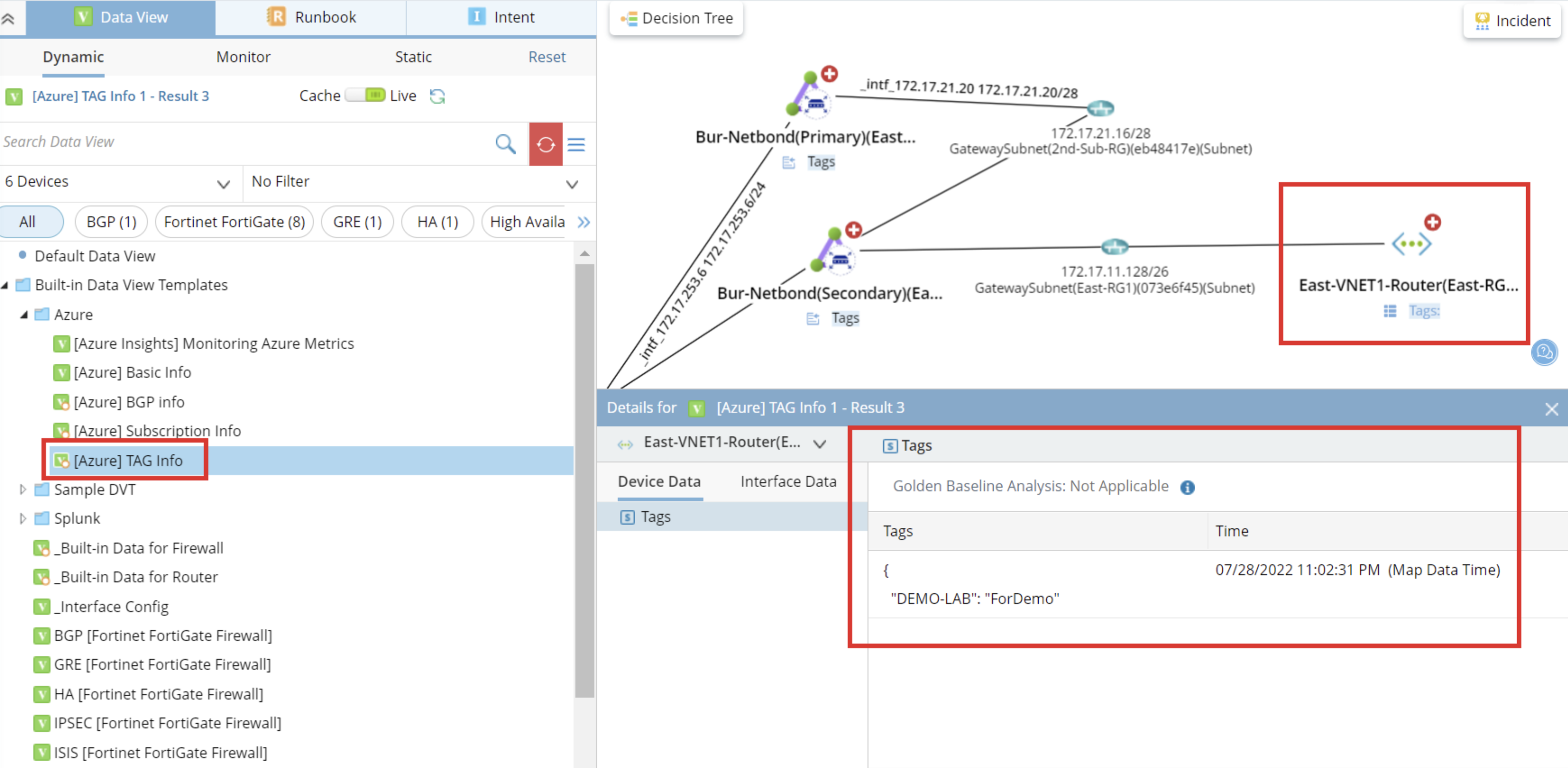Open the hamburger menu beside search
Image resolution: width=1568 pixels, height=768 pixels.
point(576,144)
